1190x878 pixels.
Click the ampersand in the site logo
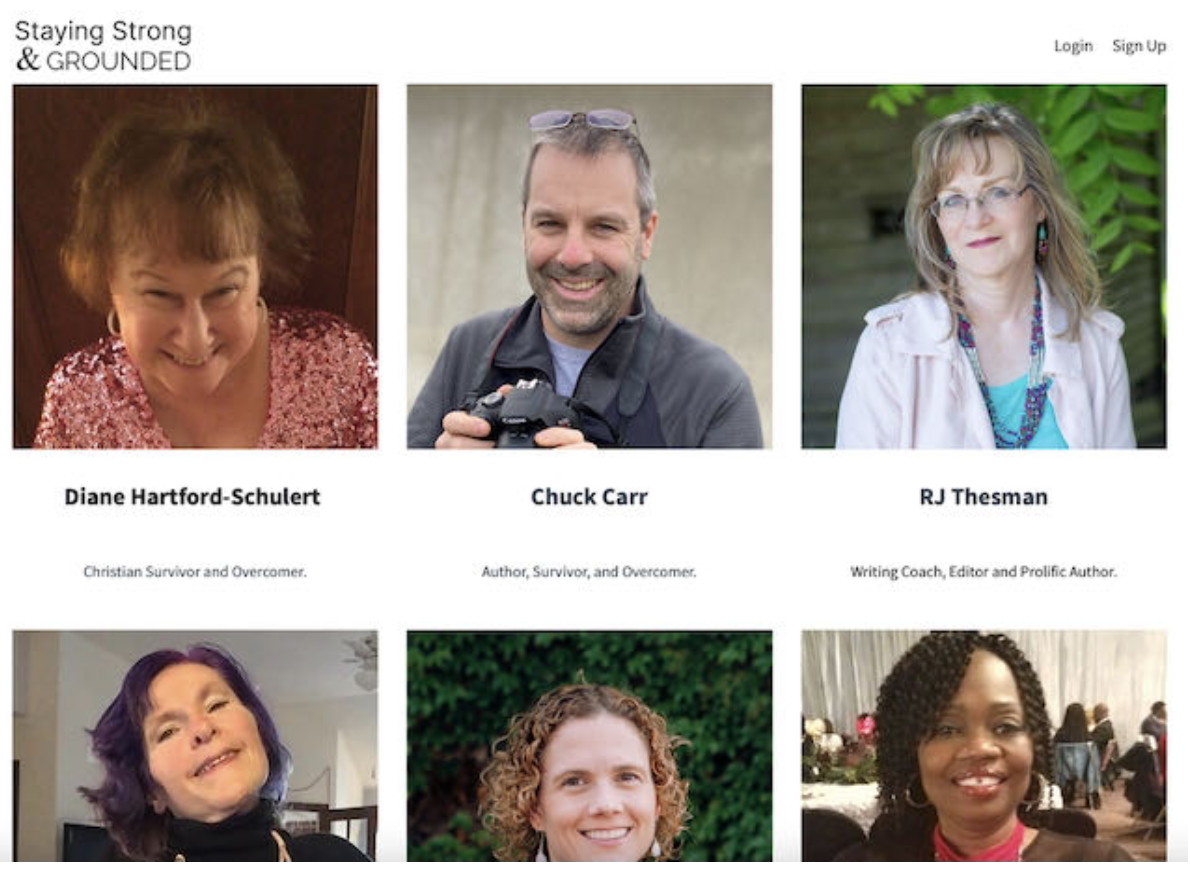28,59
